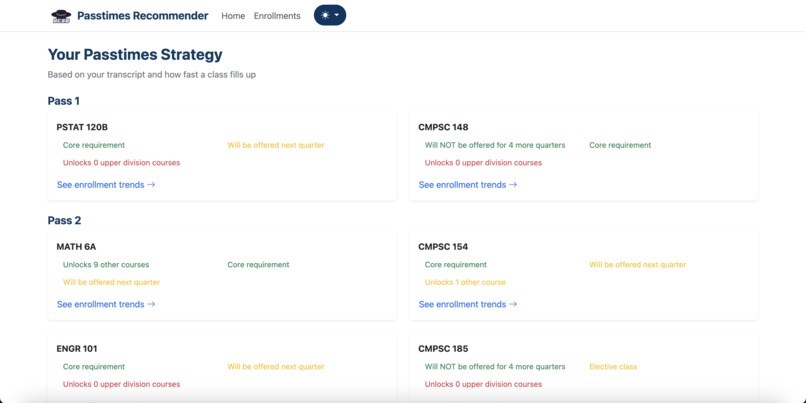Click 'Unlocks 1 other course' in CMPSC 154
The image size is (806, 403).
click(x=465, y=282)
